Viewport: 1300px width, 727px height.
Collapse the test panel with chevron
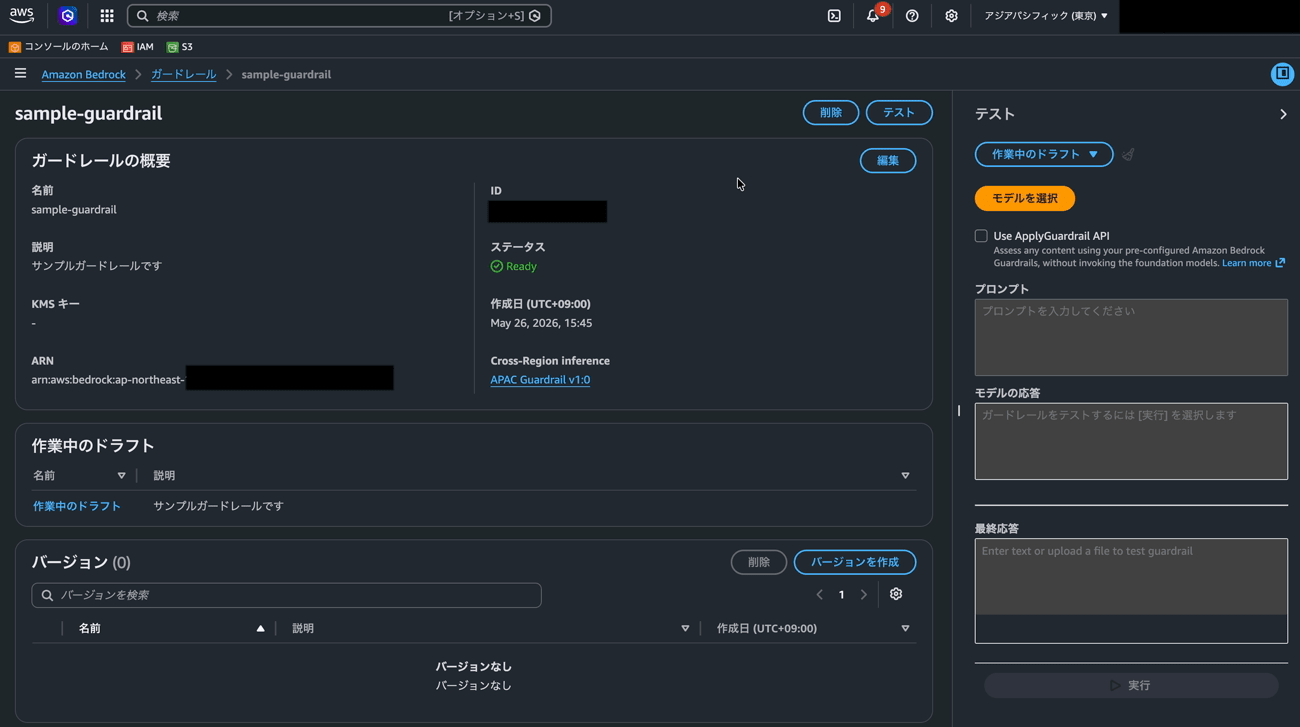coord(1283,114)
